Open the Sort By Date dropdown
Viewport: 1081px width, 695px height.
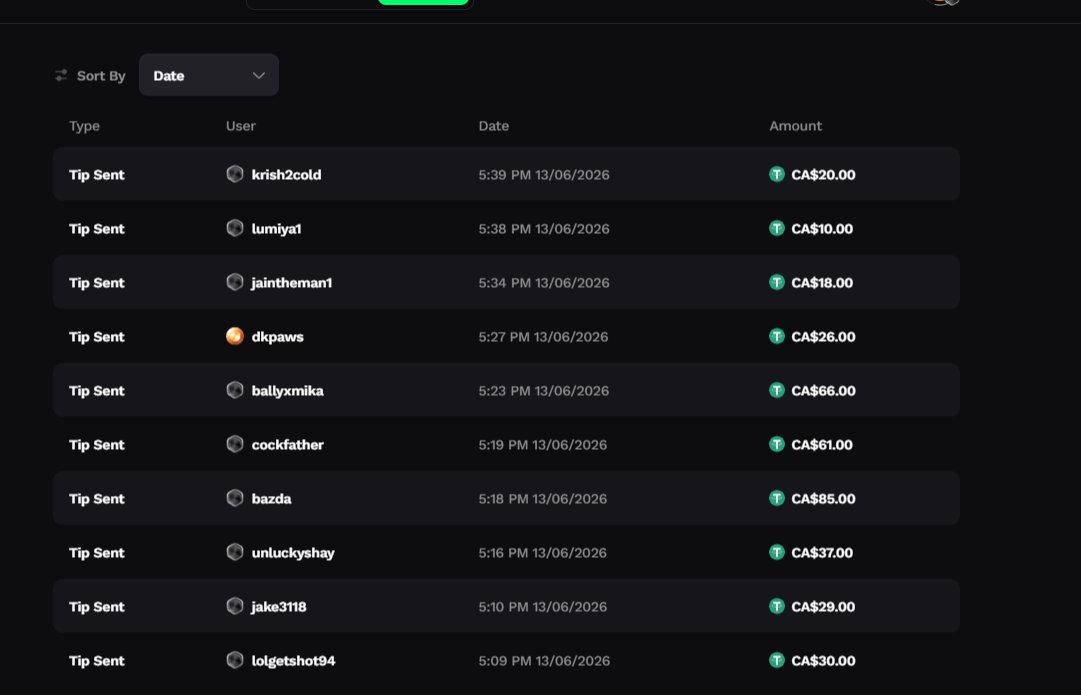click(209, 75)
